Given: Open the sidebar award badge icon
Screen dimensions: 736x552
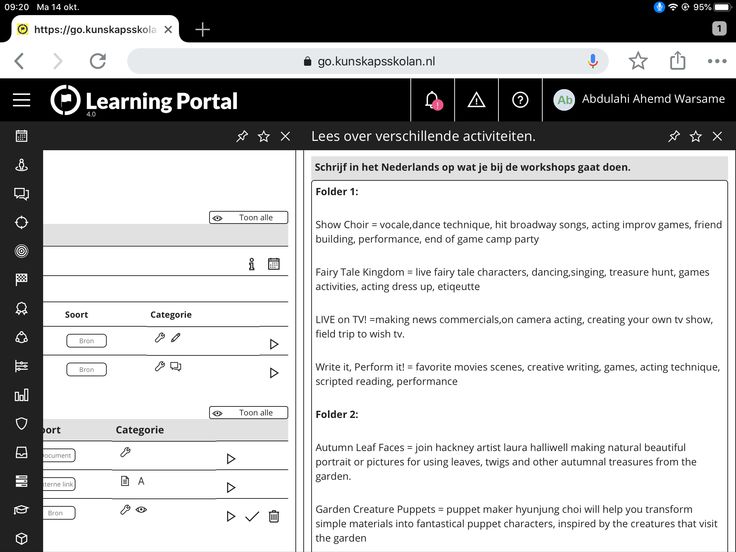Looking at the screenshot, I should (x=21, y=308).
